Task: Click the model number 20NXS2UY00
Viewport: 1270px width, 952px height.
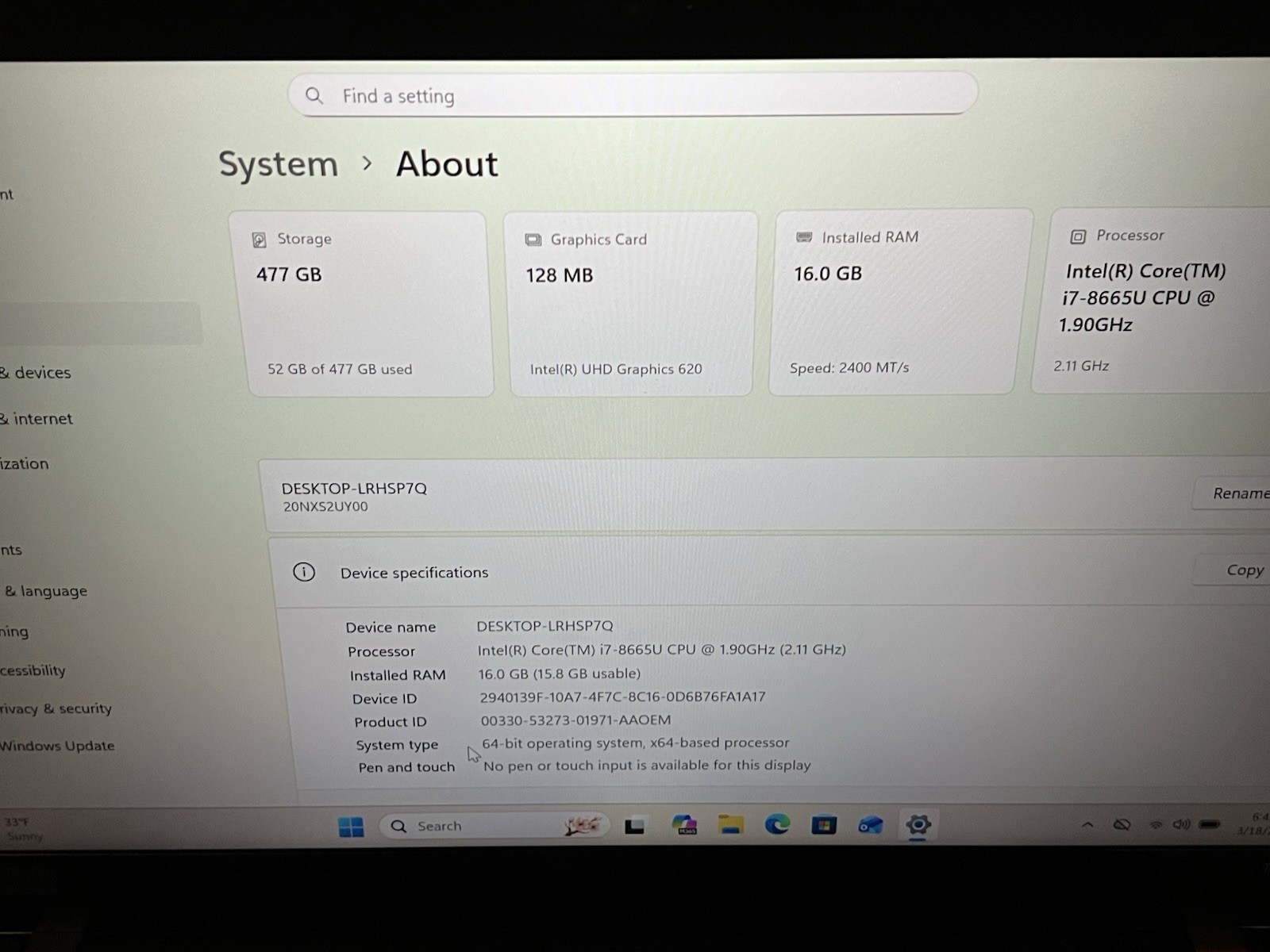Action: pyautogui.click(x=325, y=506)
